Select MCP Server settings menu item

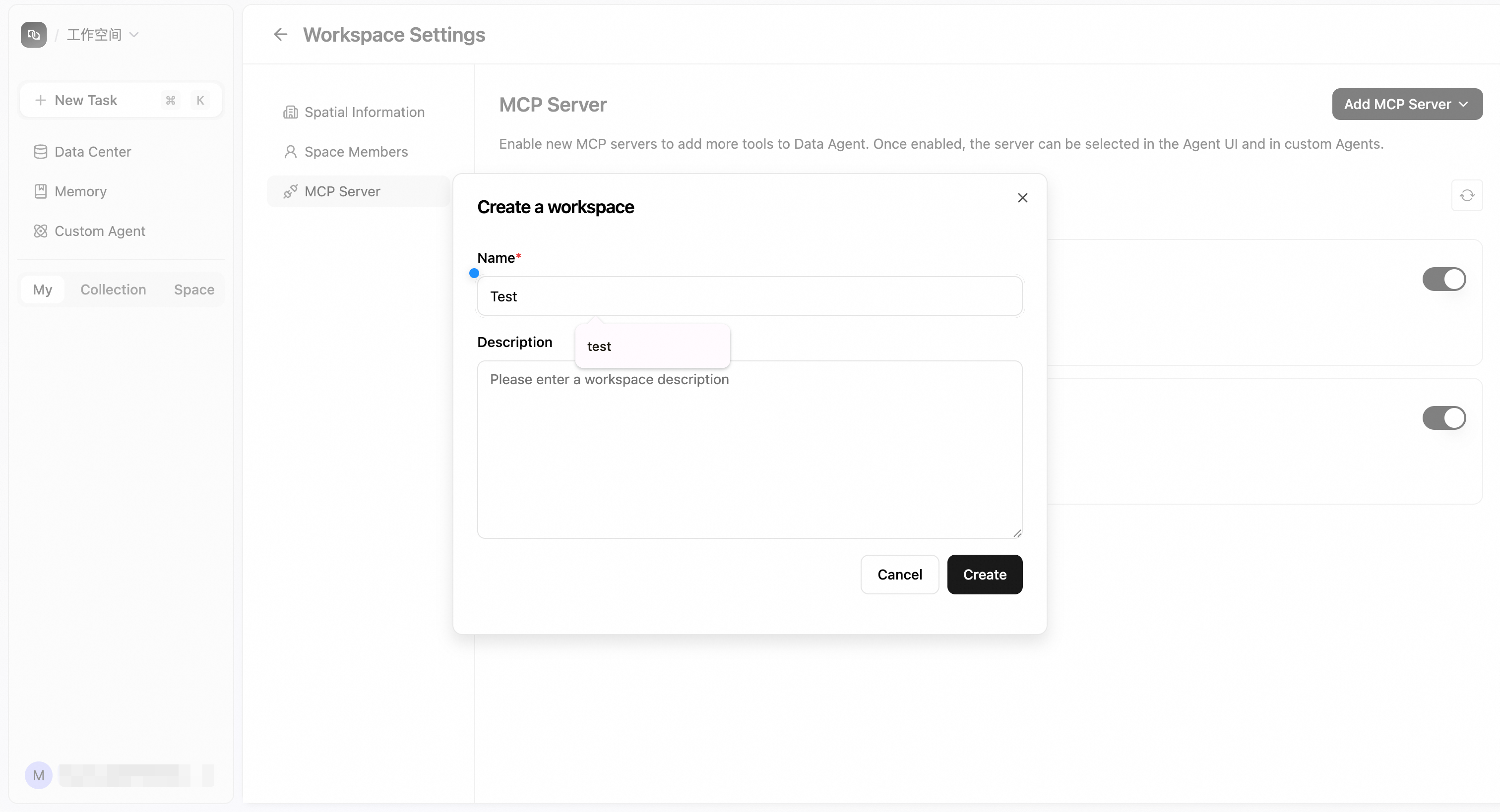[x=359, y=191]
